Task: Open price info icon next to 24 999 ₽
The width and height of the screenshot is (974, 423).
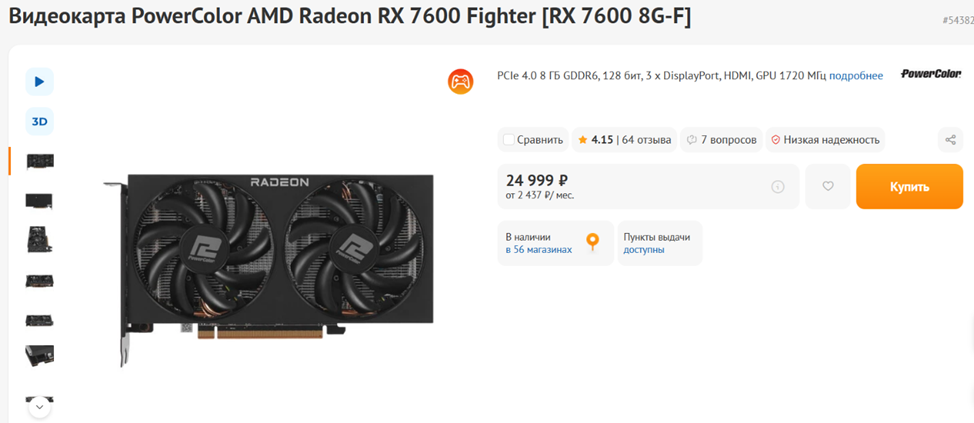Action: (778, 186)
